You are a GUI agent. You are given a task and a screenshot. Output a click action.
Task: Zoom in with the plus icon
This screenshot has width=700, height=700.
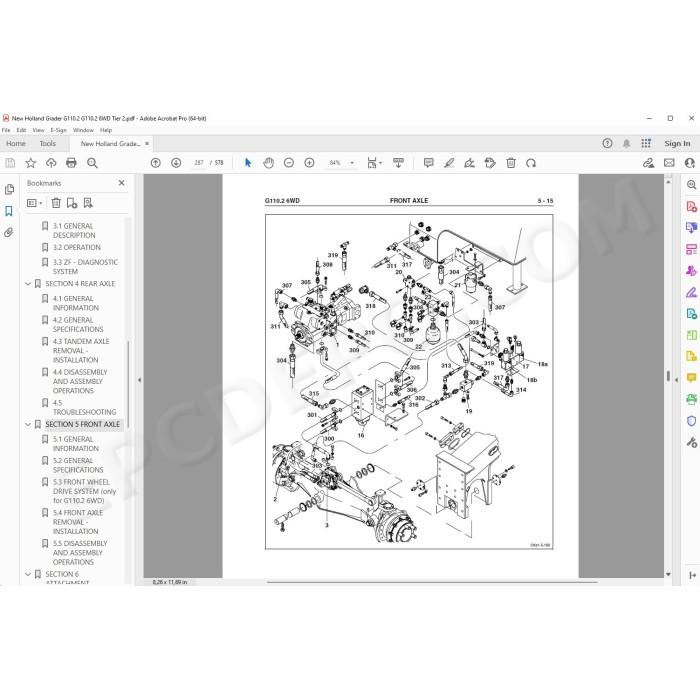pos(309,163)
